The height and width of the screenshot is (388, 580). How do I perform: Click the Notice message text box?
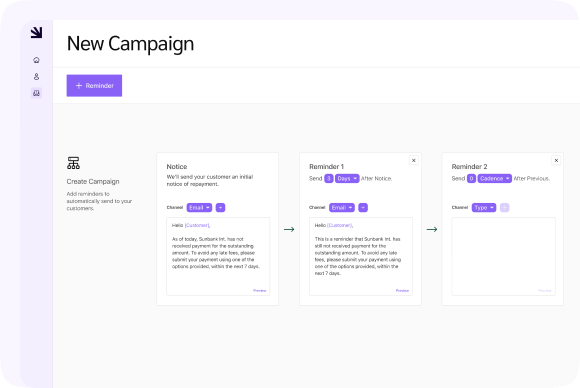pyautogui.click(x=218, y=256)
